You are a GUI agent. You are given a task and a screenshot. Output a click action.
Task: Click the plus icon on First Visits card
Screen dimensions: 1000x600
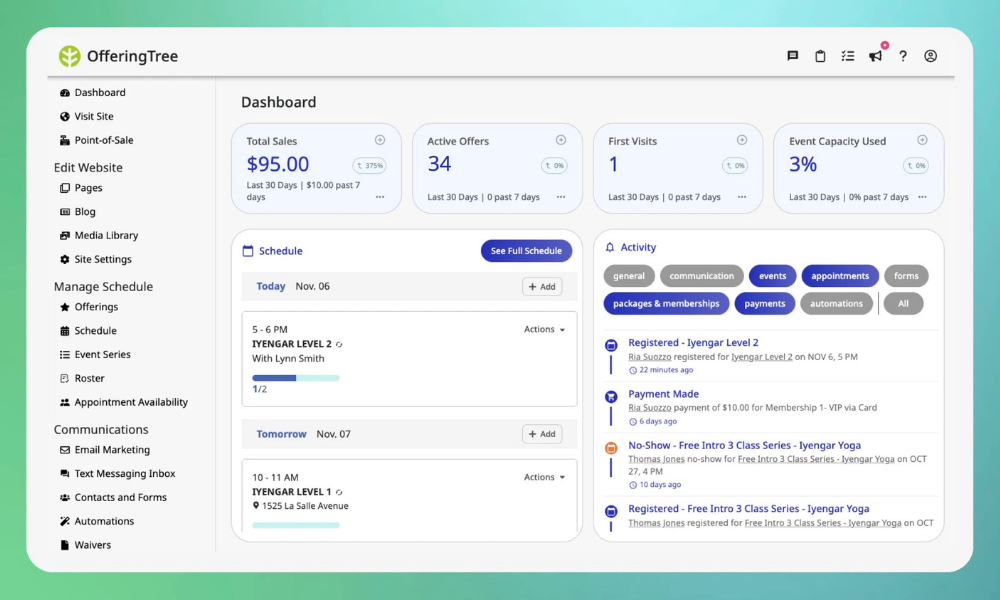click(x=742, y=140)
